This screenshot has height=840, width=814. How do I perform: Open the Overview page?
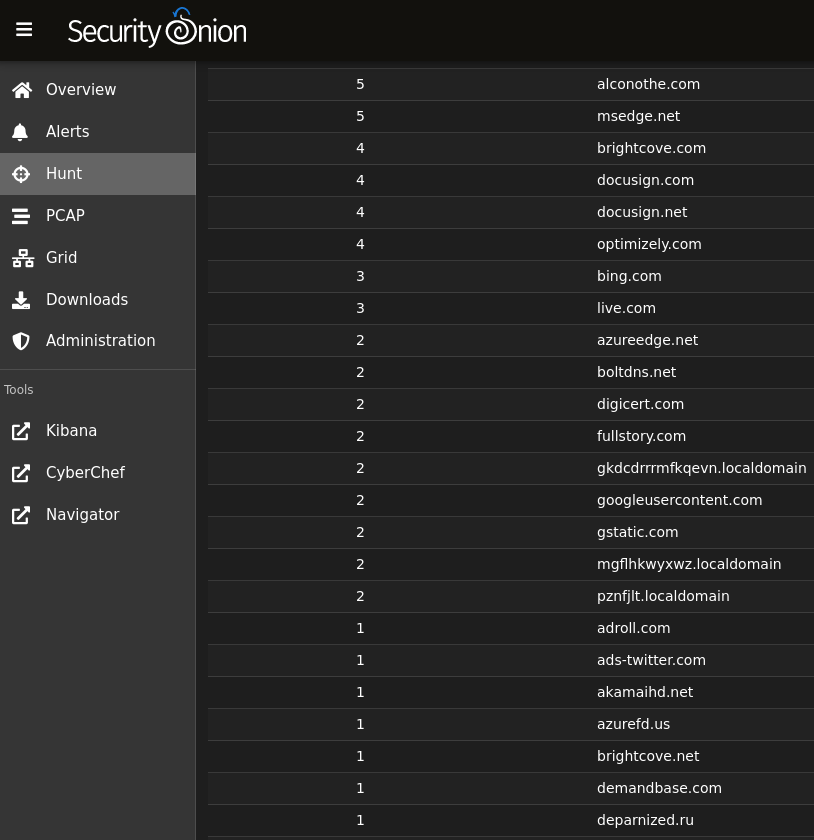(98, 89)
